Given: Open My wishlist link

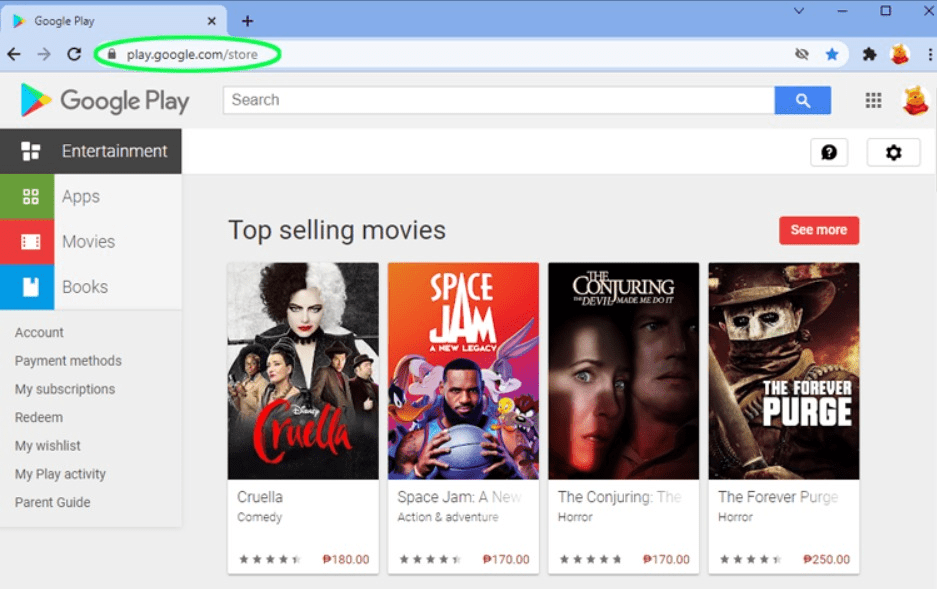Looking at the screenshot, I should [x=47, y=445].
